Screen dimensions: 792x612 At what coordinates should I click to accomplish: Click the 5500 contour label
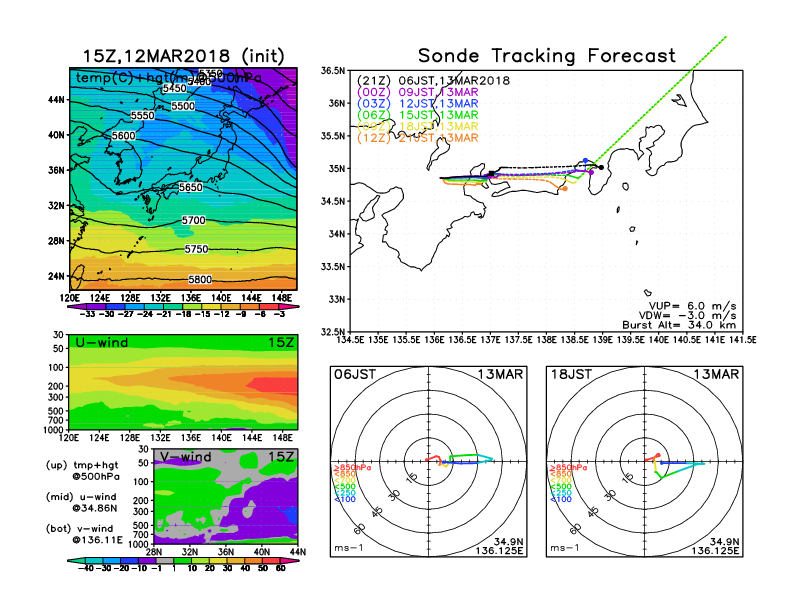coord(183,106)
